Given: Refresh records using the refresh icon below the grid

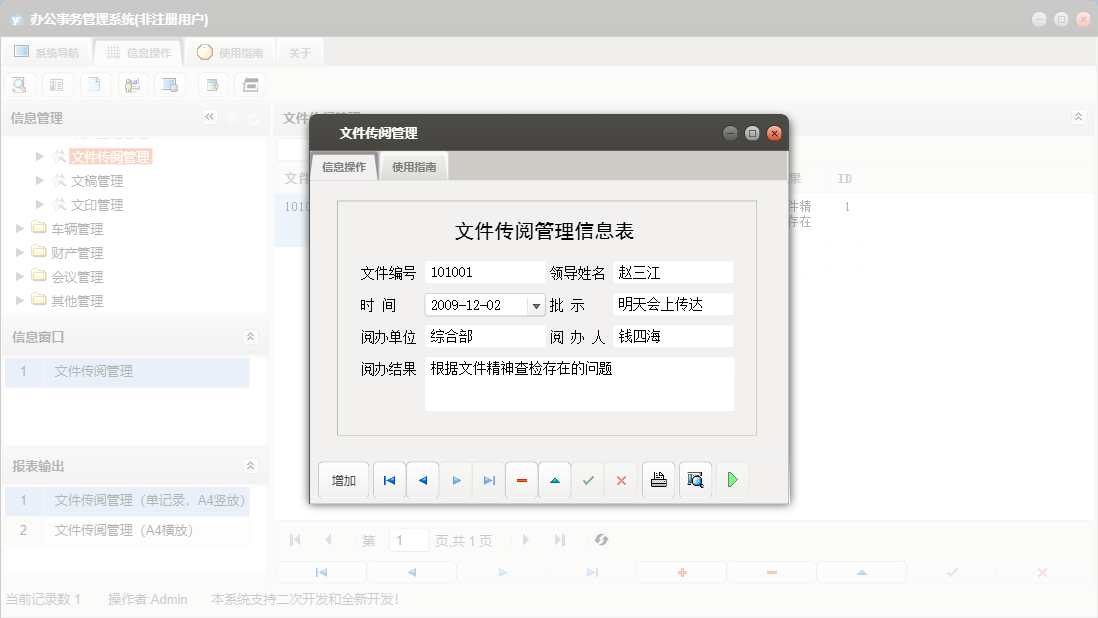Looking at the screenshot, I should coord(601,540).
